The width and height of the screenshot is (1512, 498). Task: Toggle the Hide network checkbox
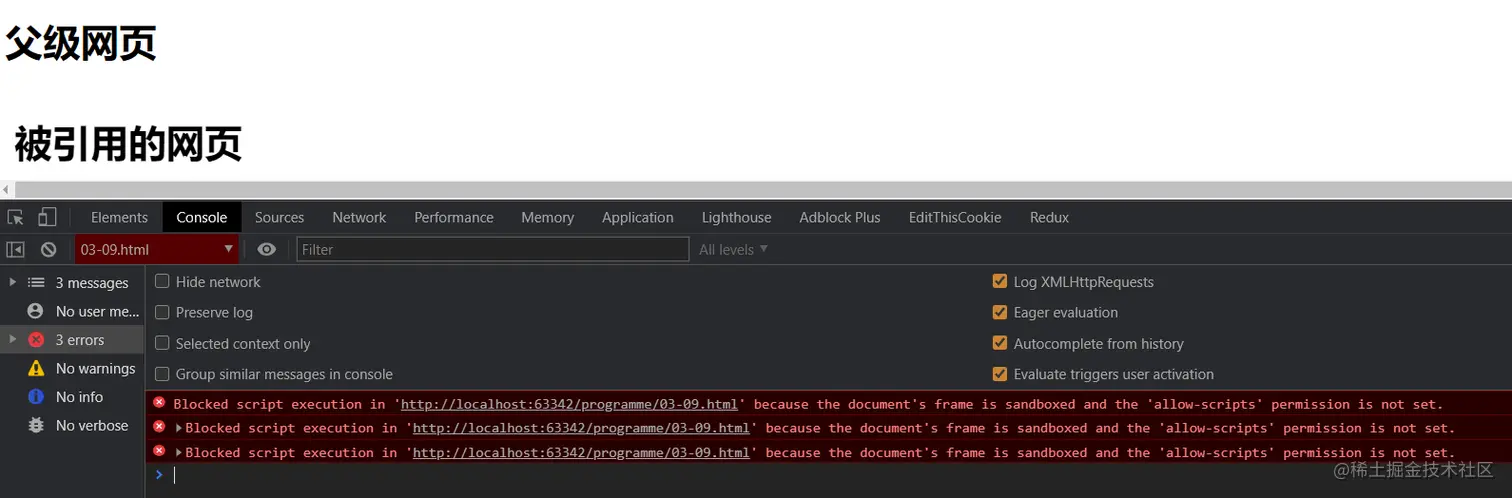(162, 282)
